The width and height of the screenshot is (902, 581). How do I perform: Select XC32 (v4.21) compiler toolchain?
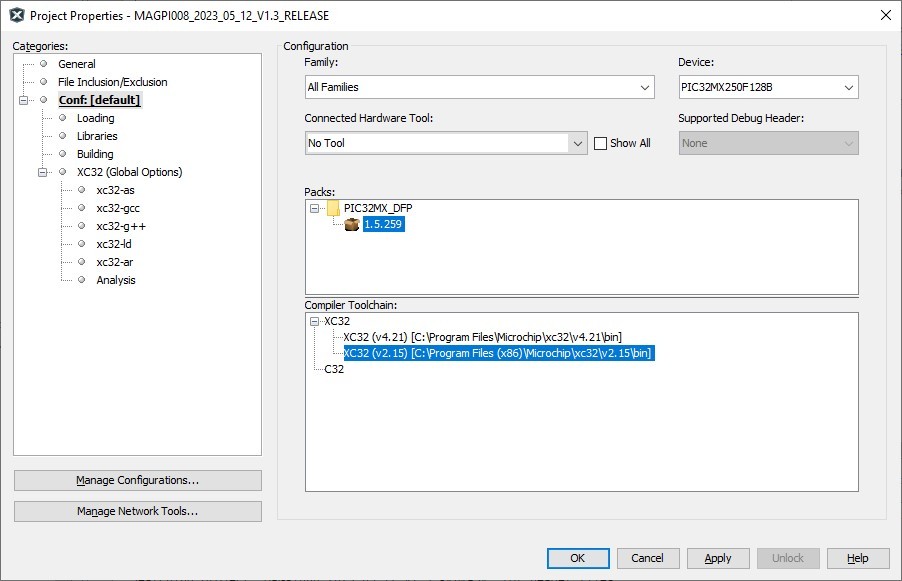(482, 337)
